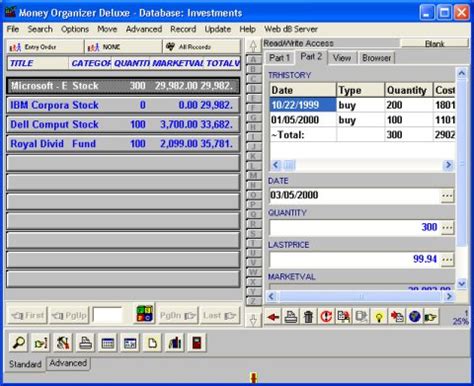
Task: Select the Microsoft Stock record row
Action: 123,86
